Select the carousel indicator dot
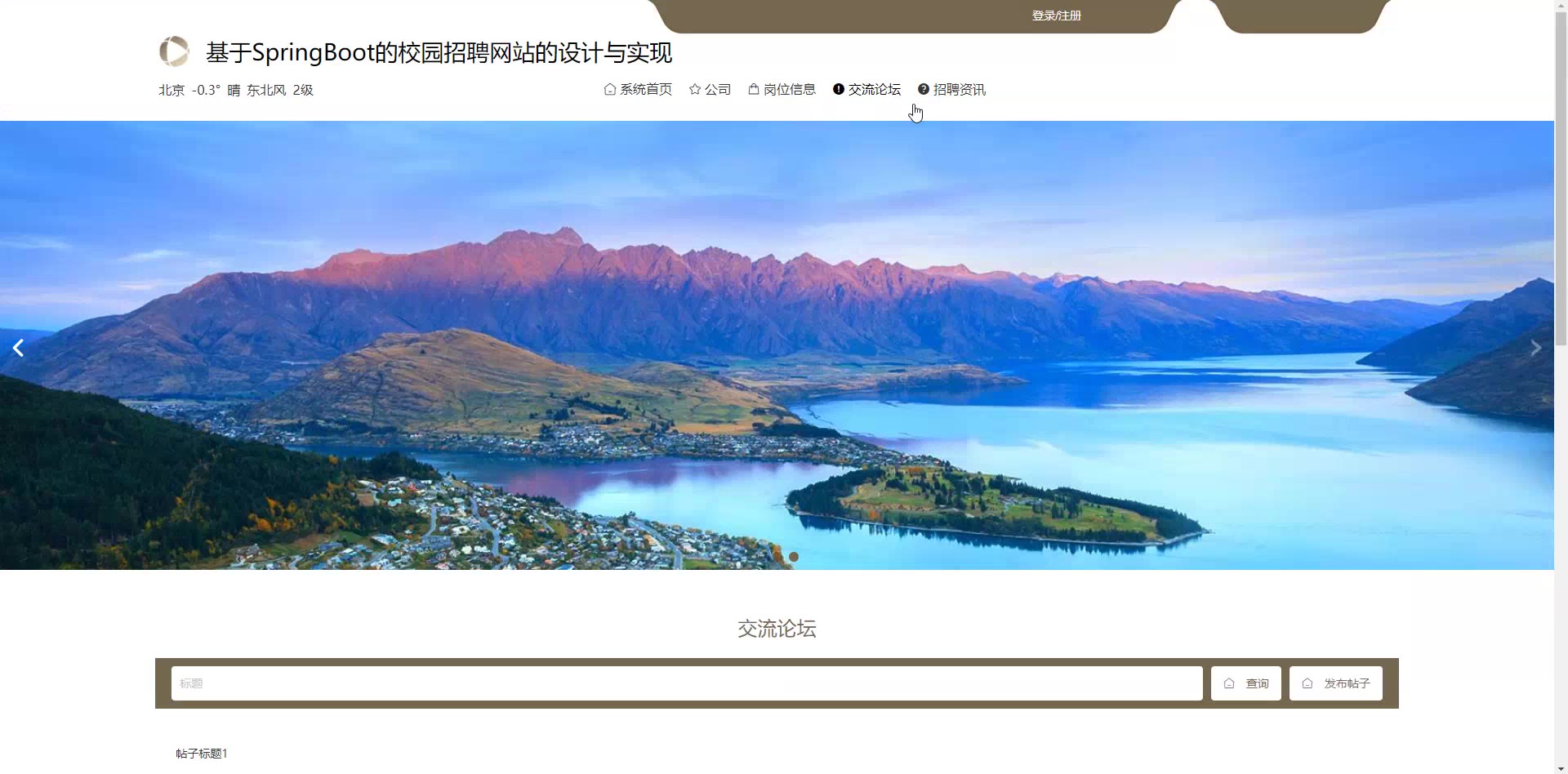The width and height of the screenshot is (1568, 774). (793, 557)
